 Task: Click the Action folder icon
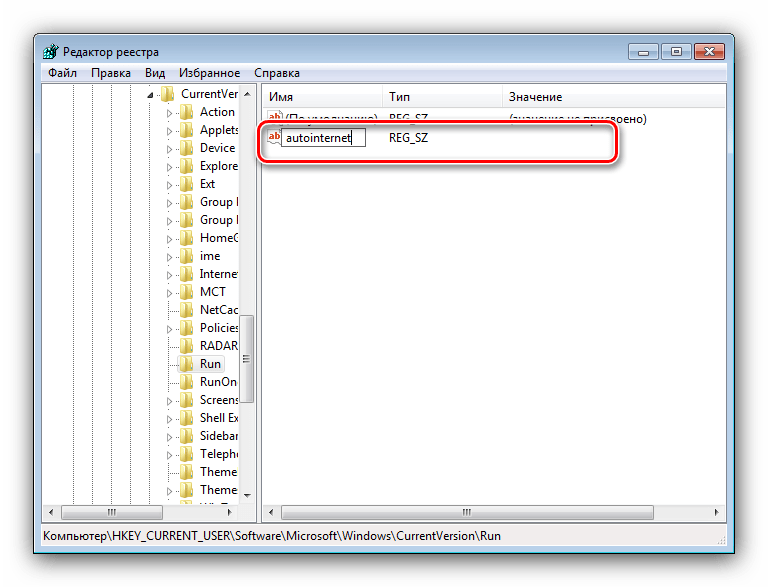[186, 112]
